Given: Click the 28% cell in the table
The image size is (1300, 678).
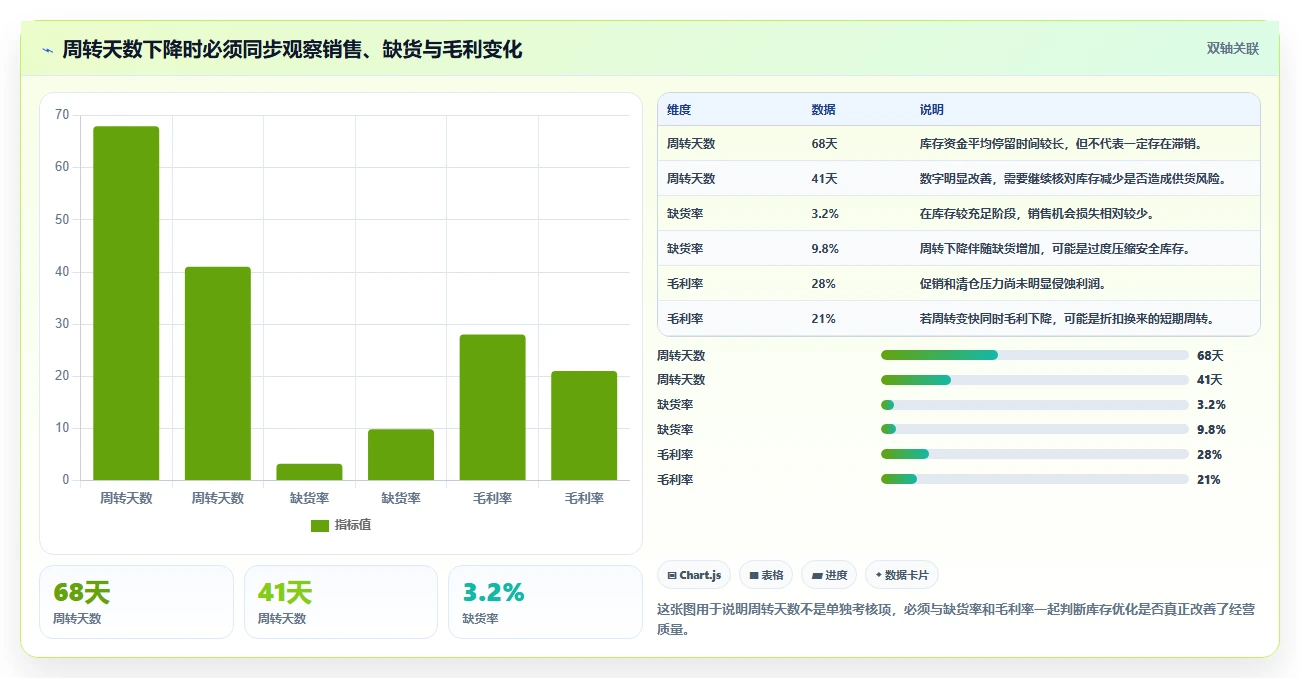Looking at the screenshot, I should (x=823, y=284).
